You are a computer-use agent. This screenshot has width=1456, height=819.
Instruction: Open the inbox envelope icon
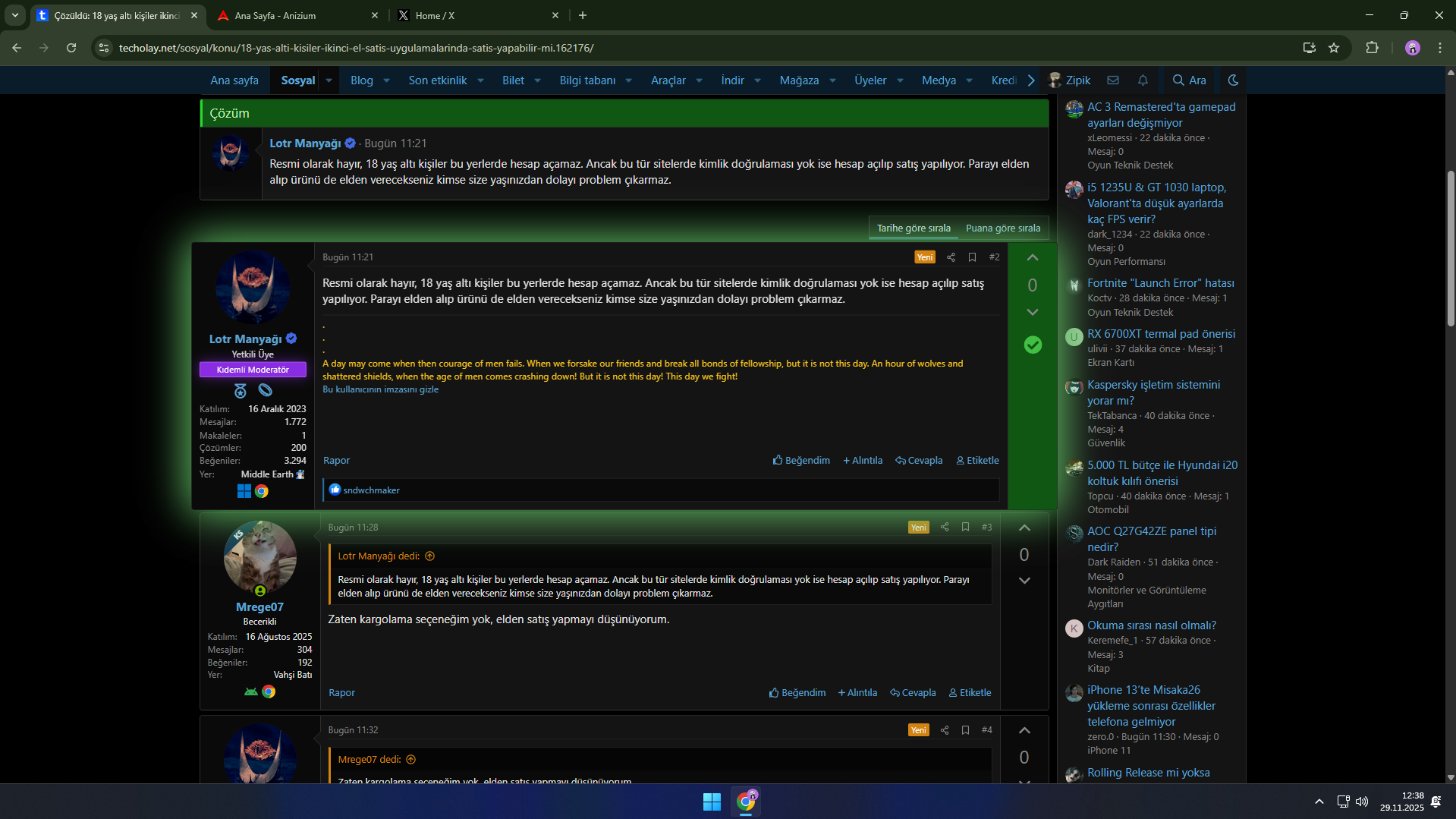point(1112,80)
